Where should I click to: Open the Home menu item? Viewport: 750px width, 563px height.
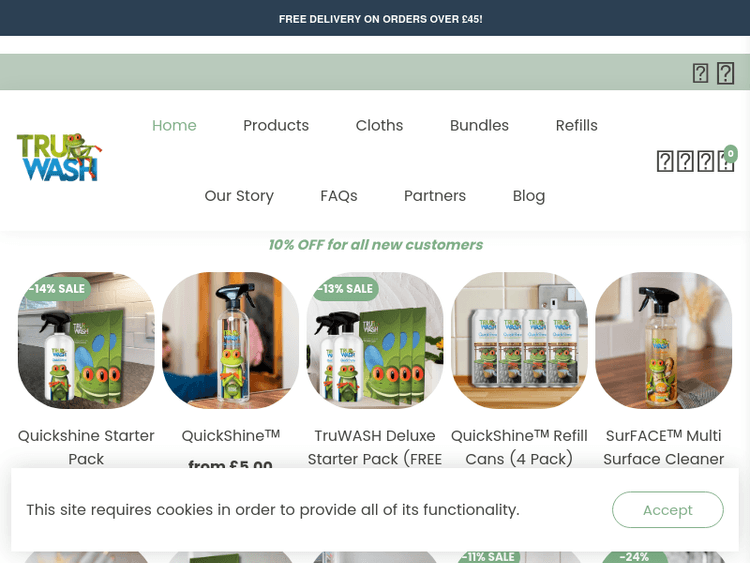click(174, 125)
